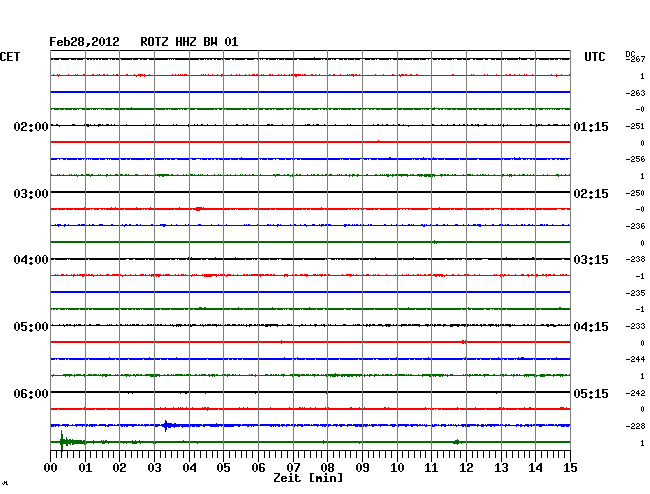This screenshot has height=494, width=650.
Task: Select minute 00 on the Zeit axis
Action: pyautogui.click(x=51, y=467)
